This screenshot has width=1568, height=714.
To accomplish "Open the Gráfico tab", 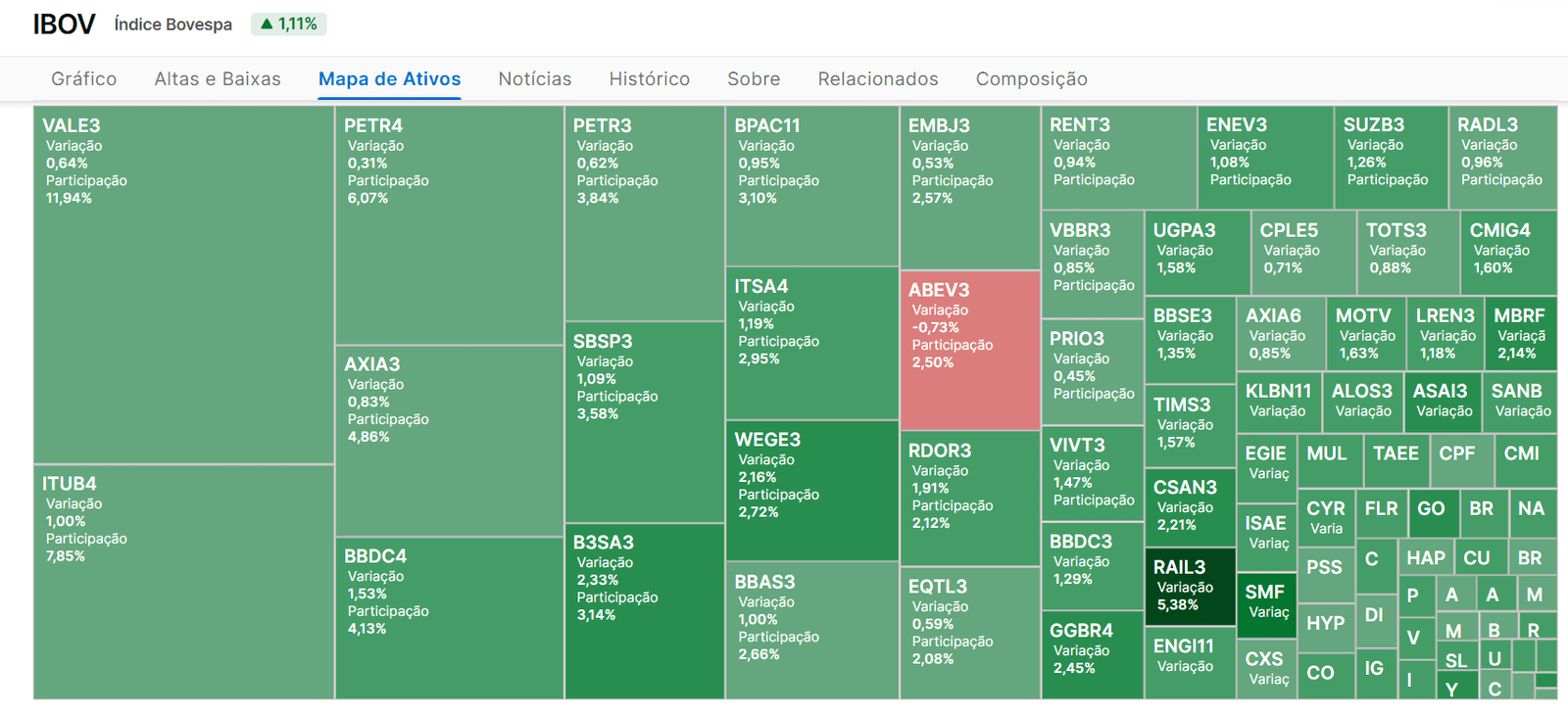I will click(84, 79).
